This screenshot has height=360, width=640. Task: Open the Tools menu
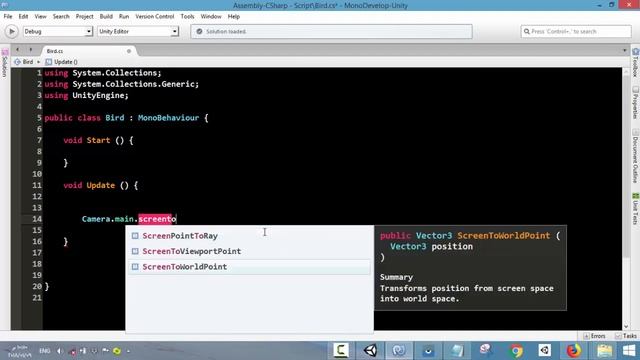pyautogui.click(x=187, y=16)
